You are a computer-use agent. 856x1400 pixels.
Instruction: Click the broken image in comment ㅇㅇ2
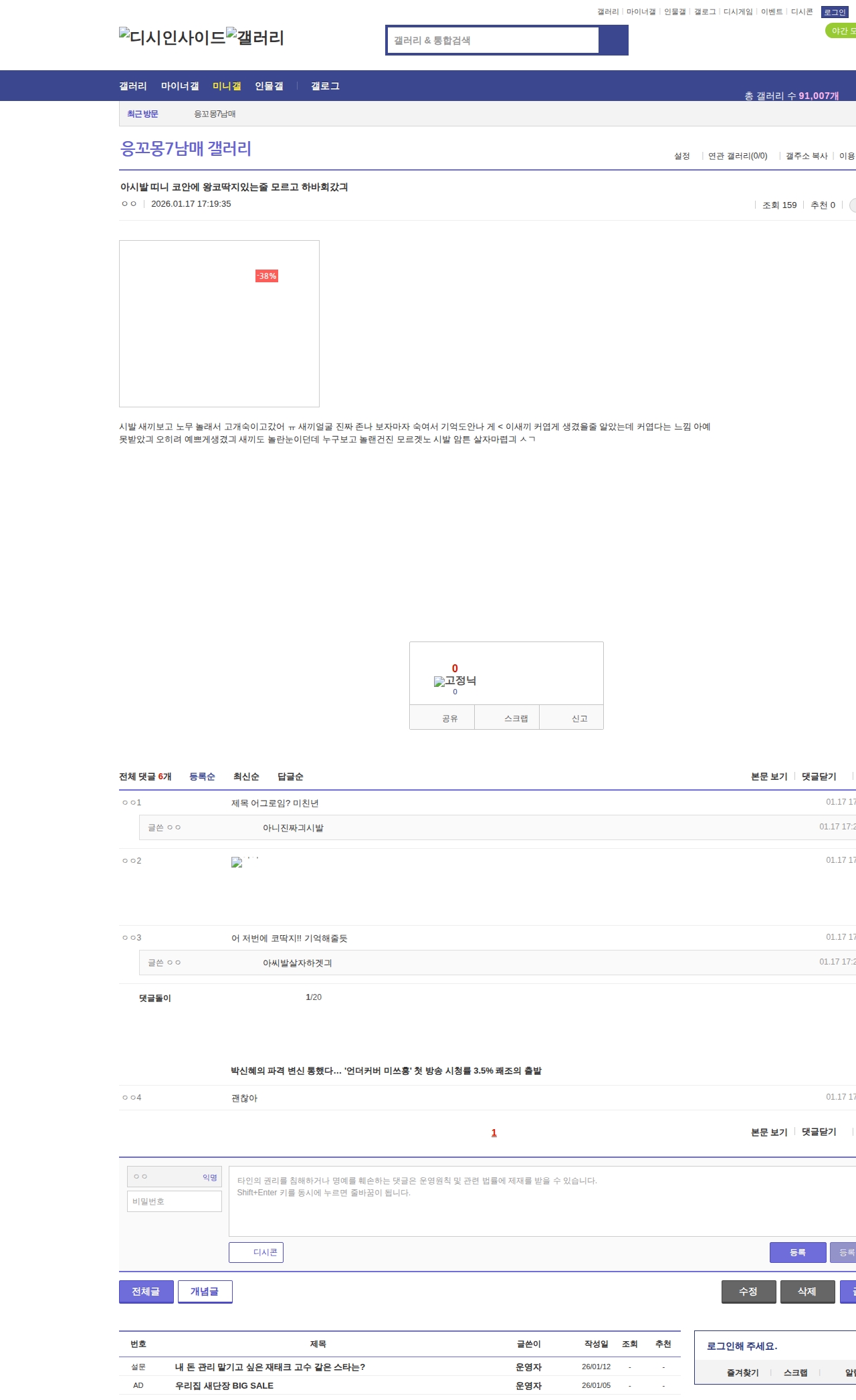237,862
